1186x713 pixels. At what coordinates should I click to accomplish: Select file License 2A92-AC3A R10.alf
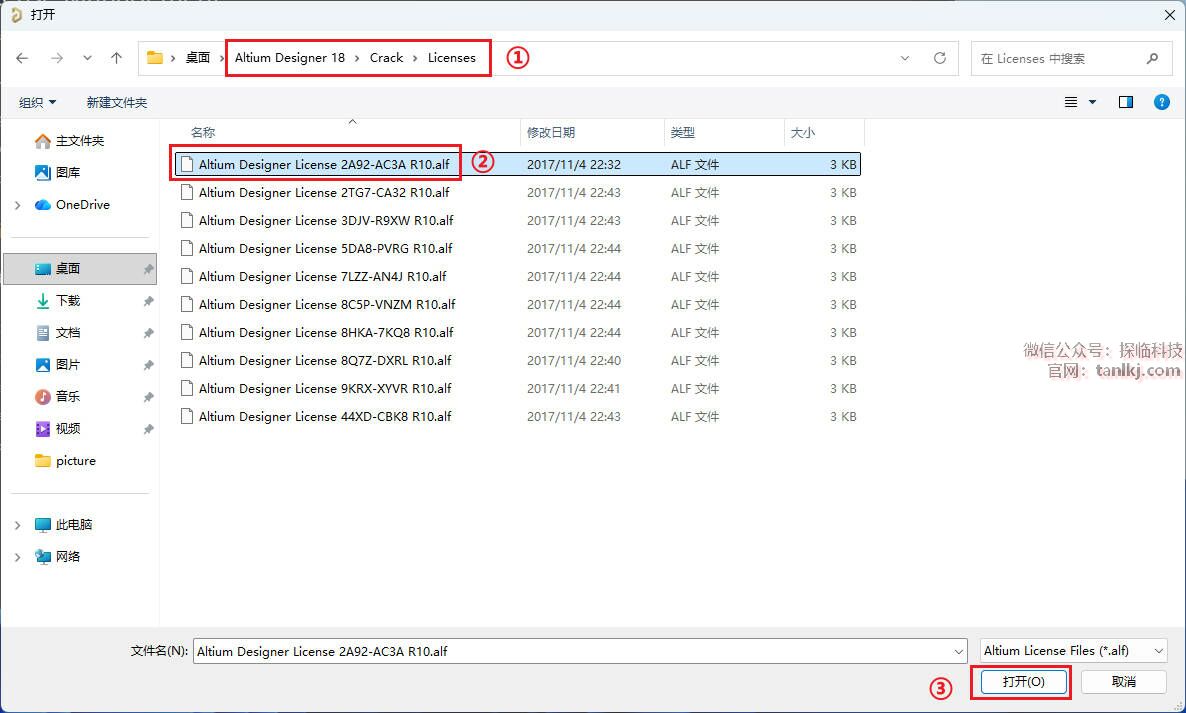tap(517, 164)
